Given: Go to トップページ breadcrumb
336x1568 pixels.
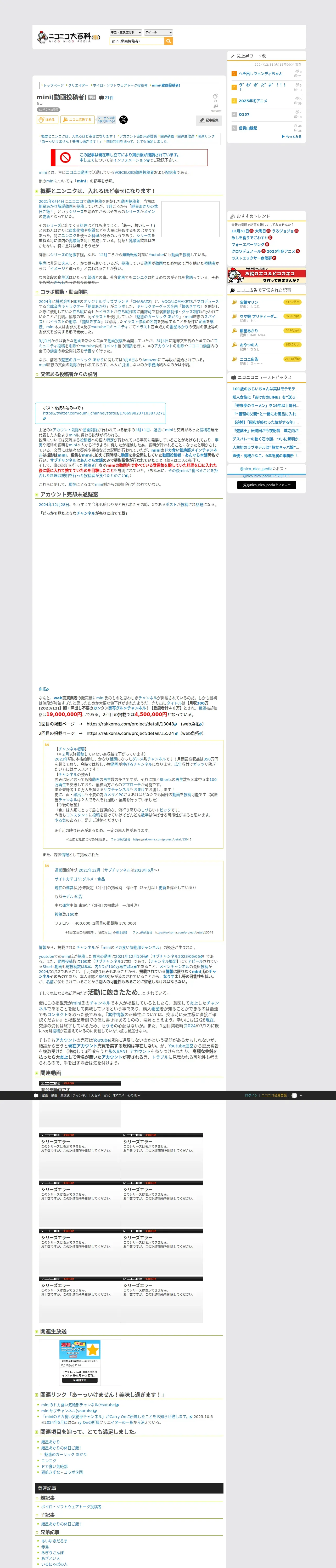Looking at the screenshot, I should click(x=53, y=86).
